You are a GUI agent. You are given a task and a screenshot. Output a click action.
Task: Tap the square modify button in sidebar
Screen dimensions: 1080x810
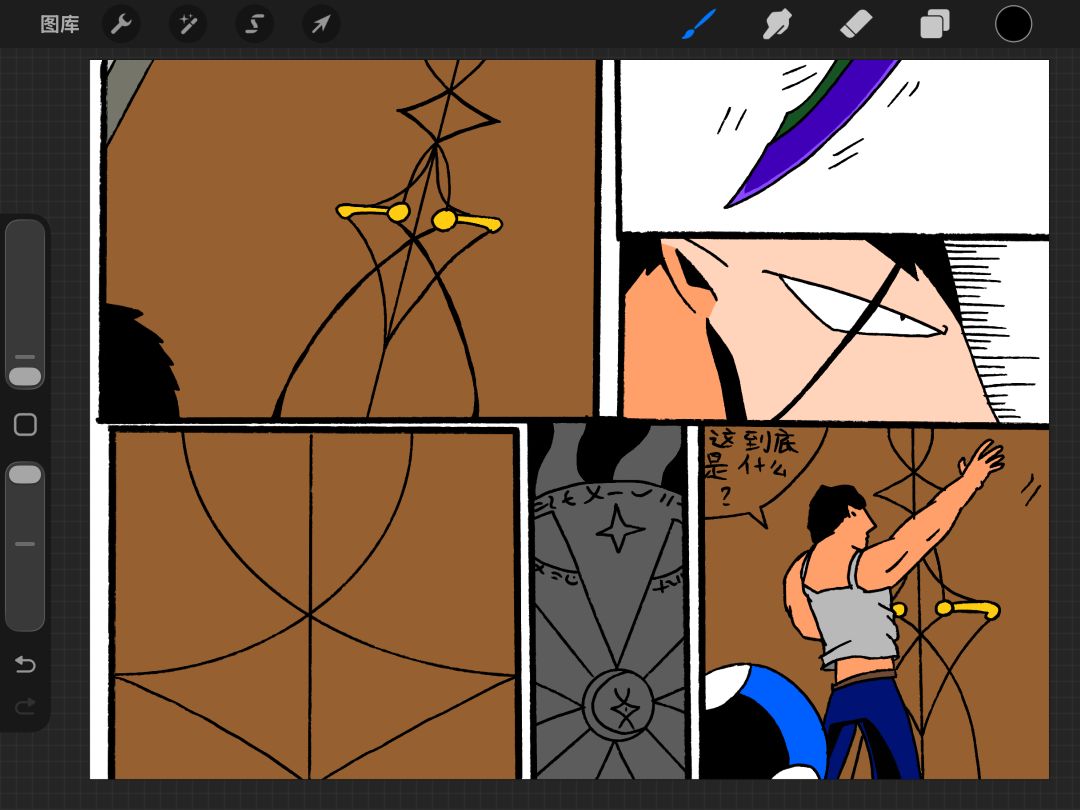click(25, 424)
